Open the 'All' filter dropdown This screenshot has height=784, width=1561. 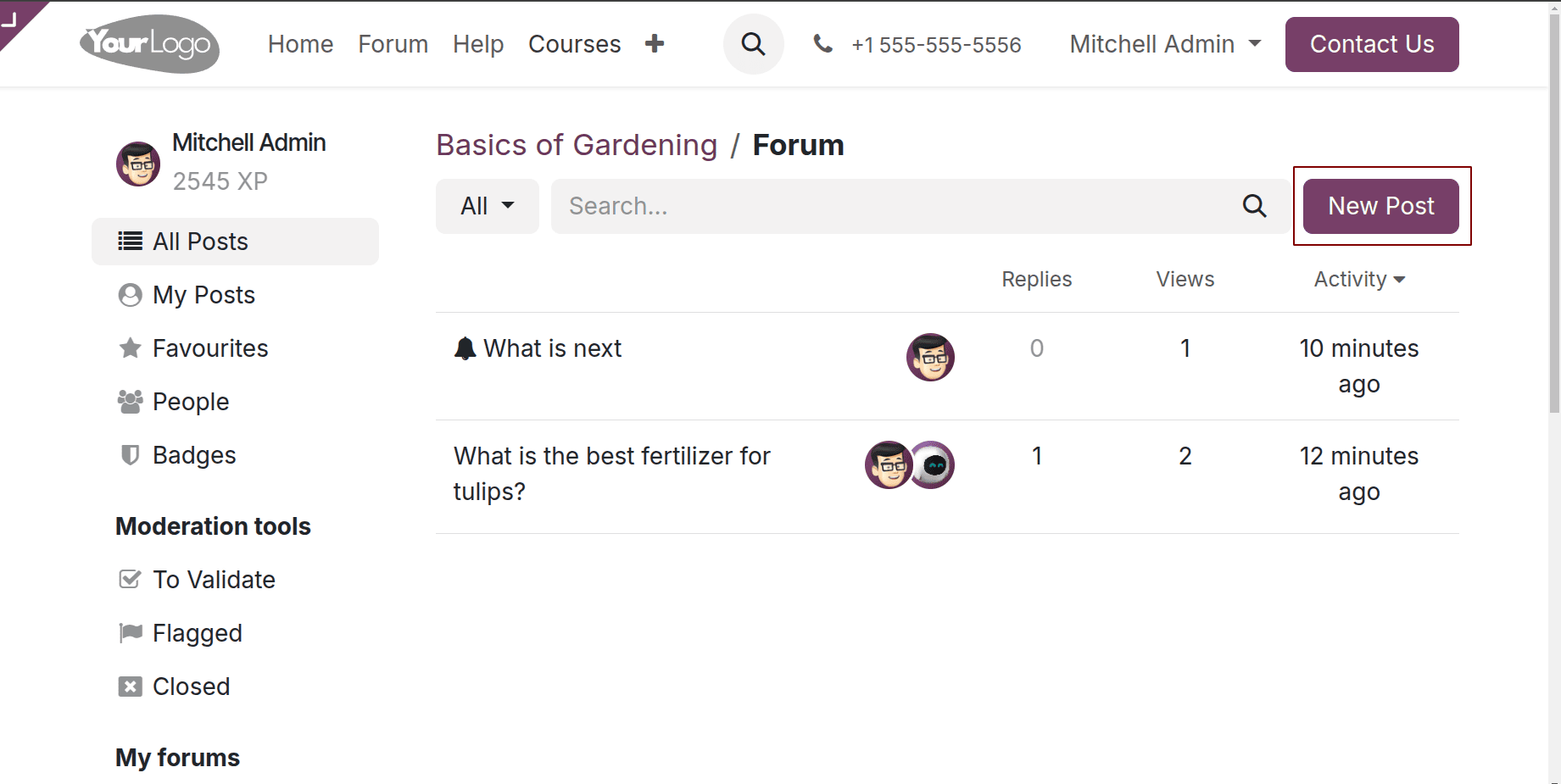486,206
